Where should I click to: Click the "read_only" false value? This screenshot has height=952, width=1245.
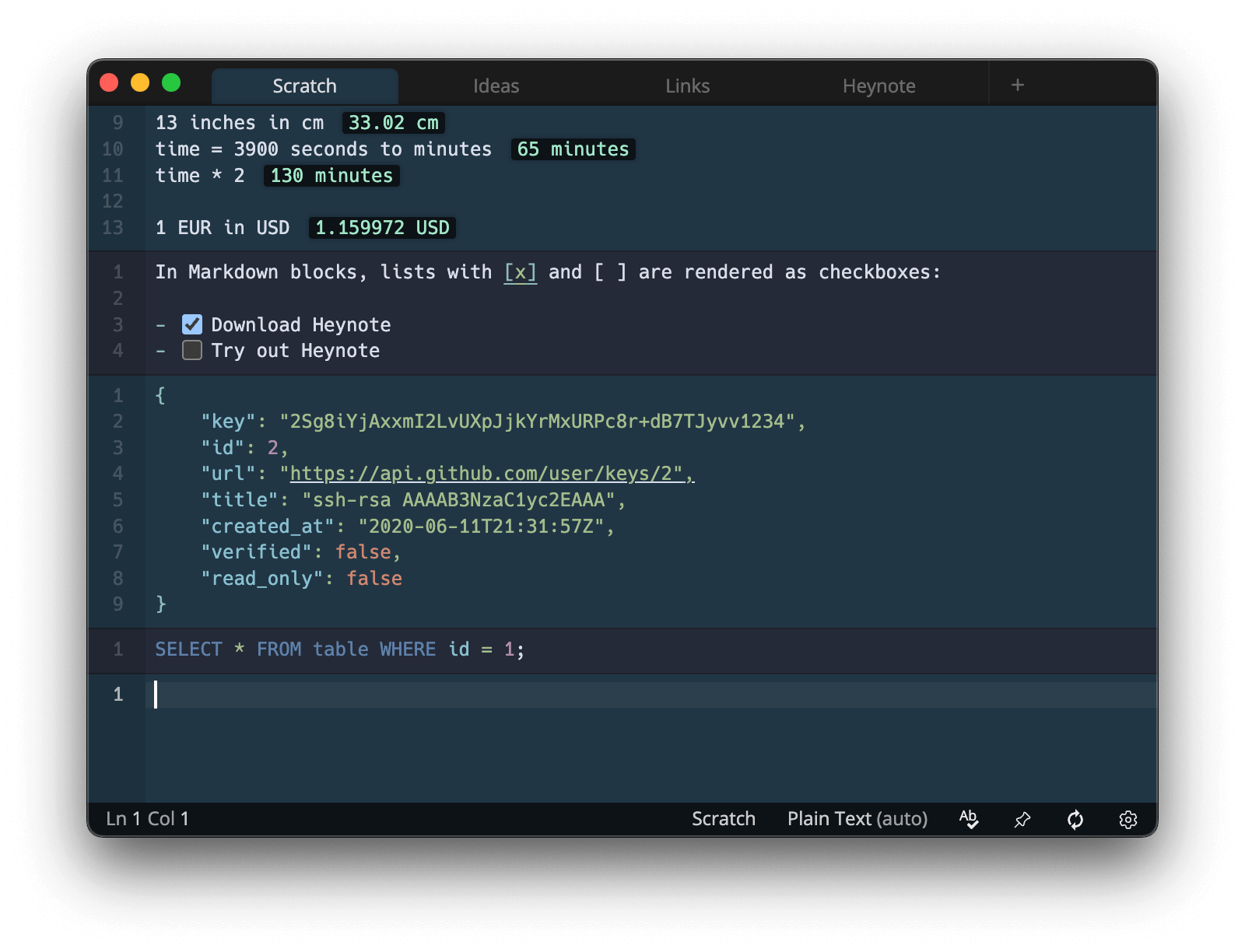tap(374, 579)
